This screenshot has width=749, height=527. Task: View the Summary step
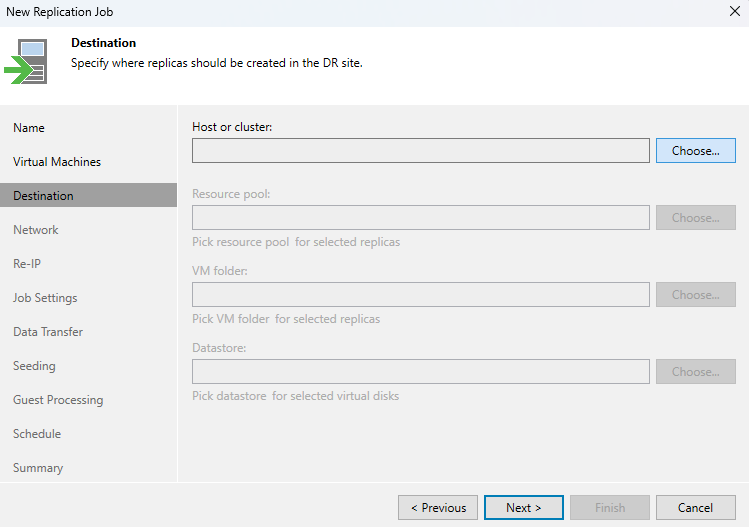tap(38, 468)
